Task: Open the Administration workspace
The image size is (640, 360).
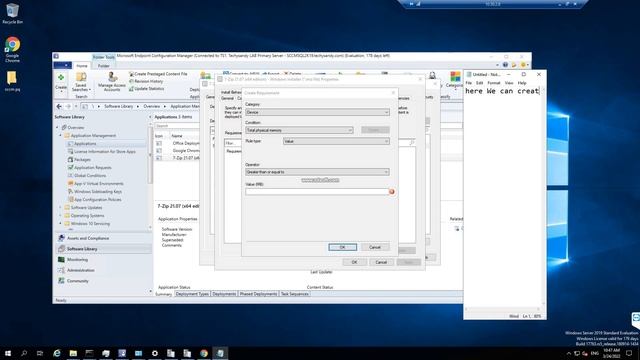Action: pos(103,270)
